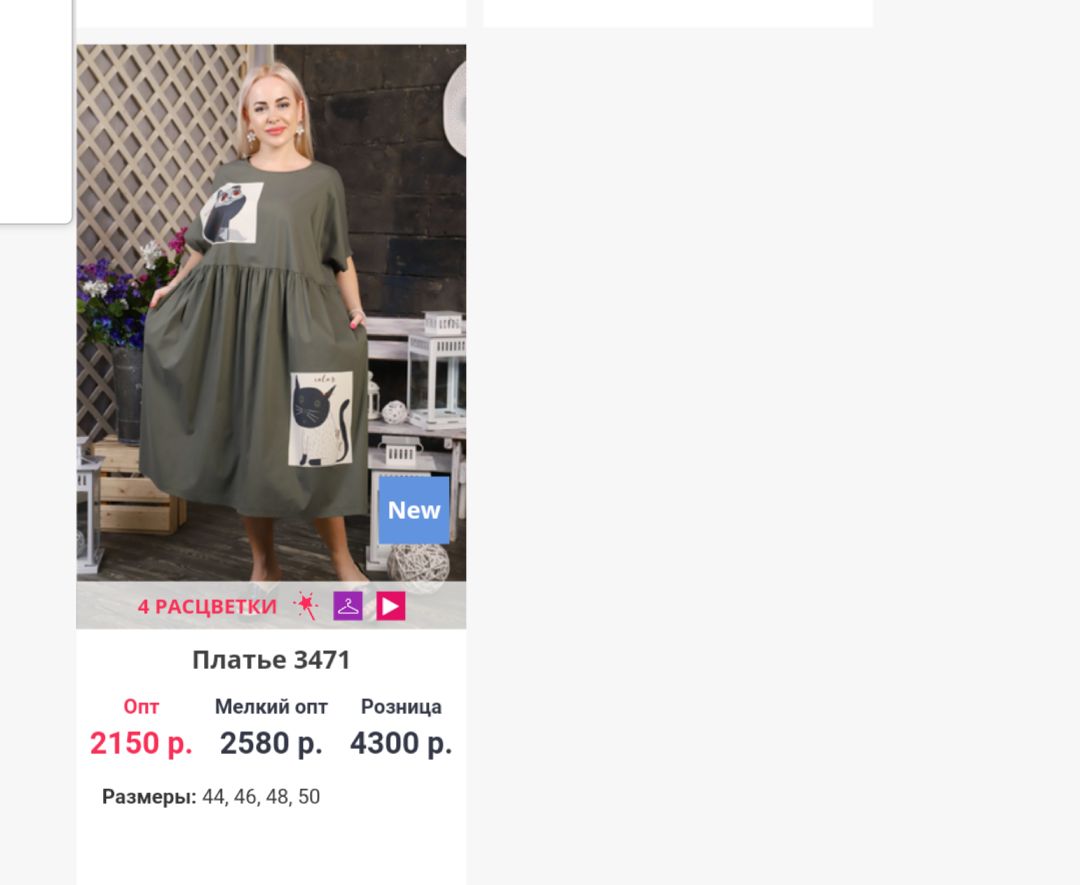Click the Размеры sizes label
1080x885 pixels.
coord(149,797)
